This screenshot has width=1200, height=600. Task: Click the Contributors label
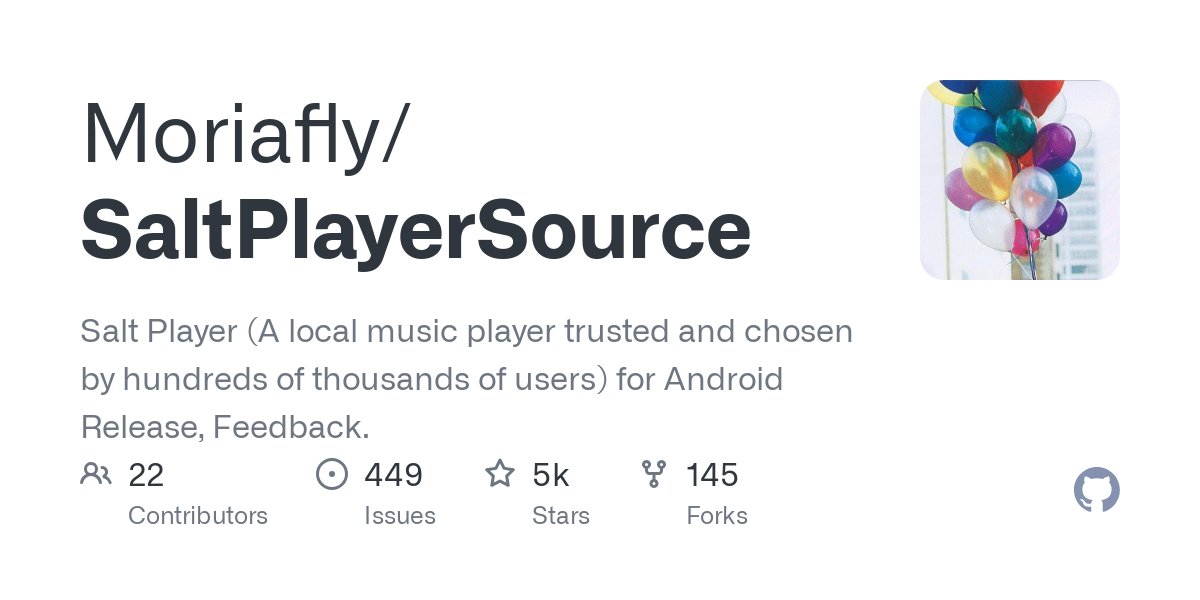198,516
